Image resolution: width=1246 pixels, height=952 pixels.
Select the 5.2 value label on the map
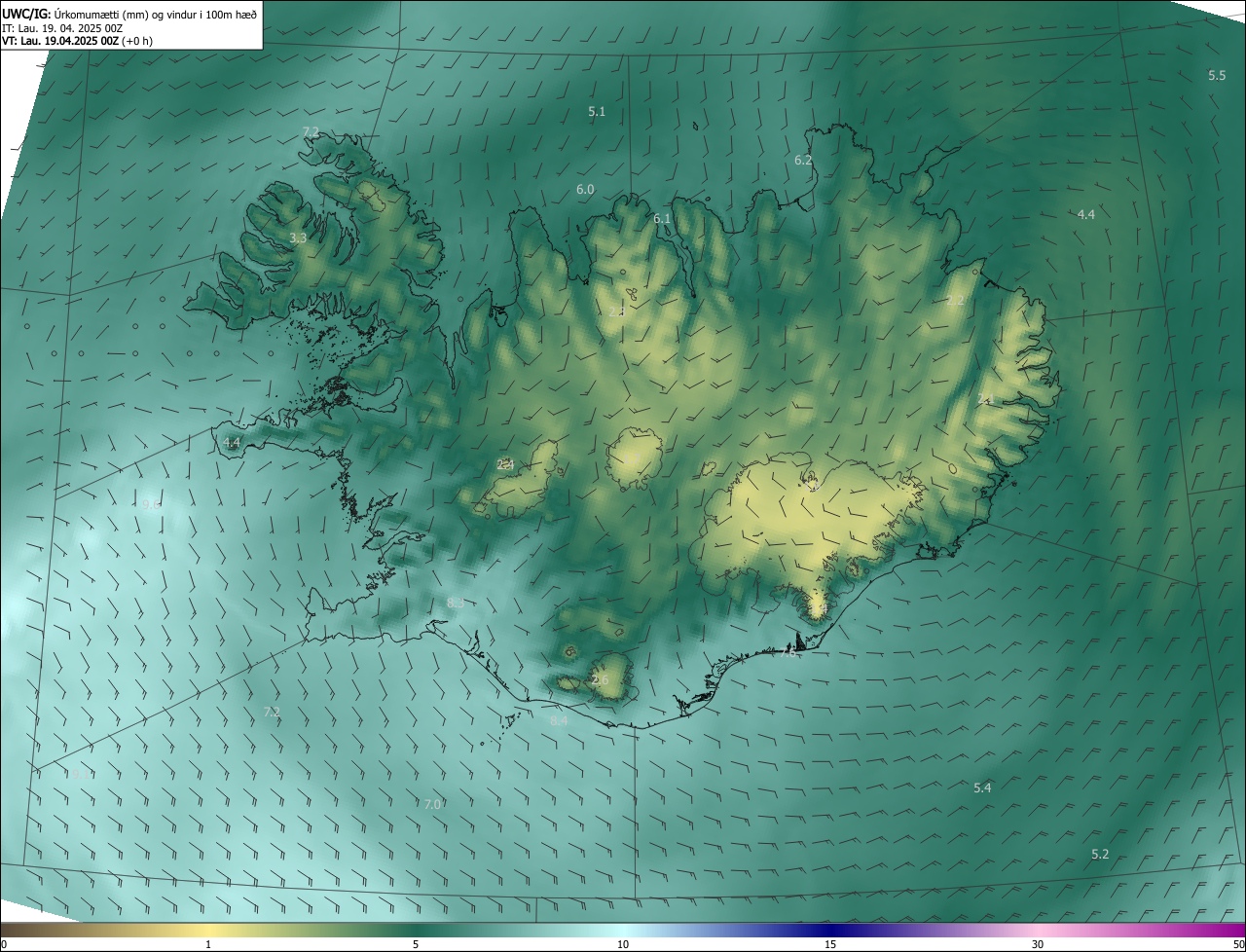(1100, 854)
